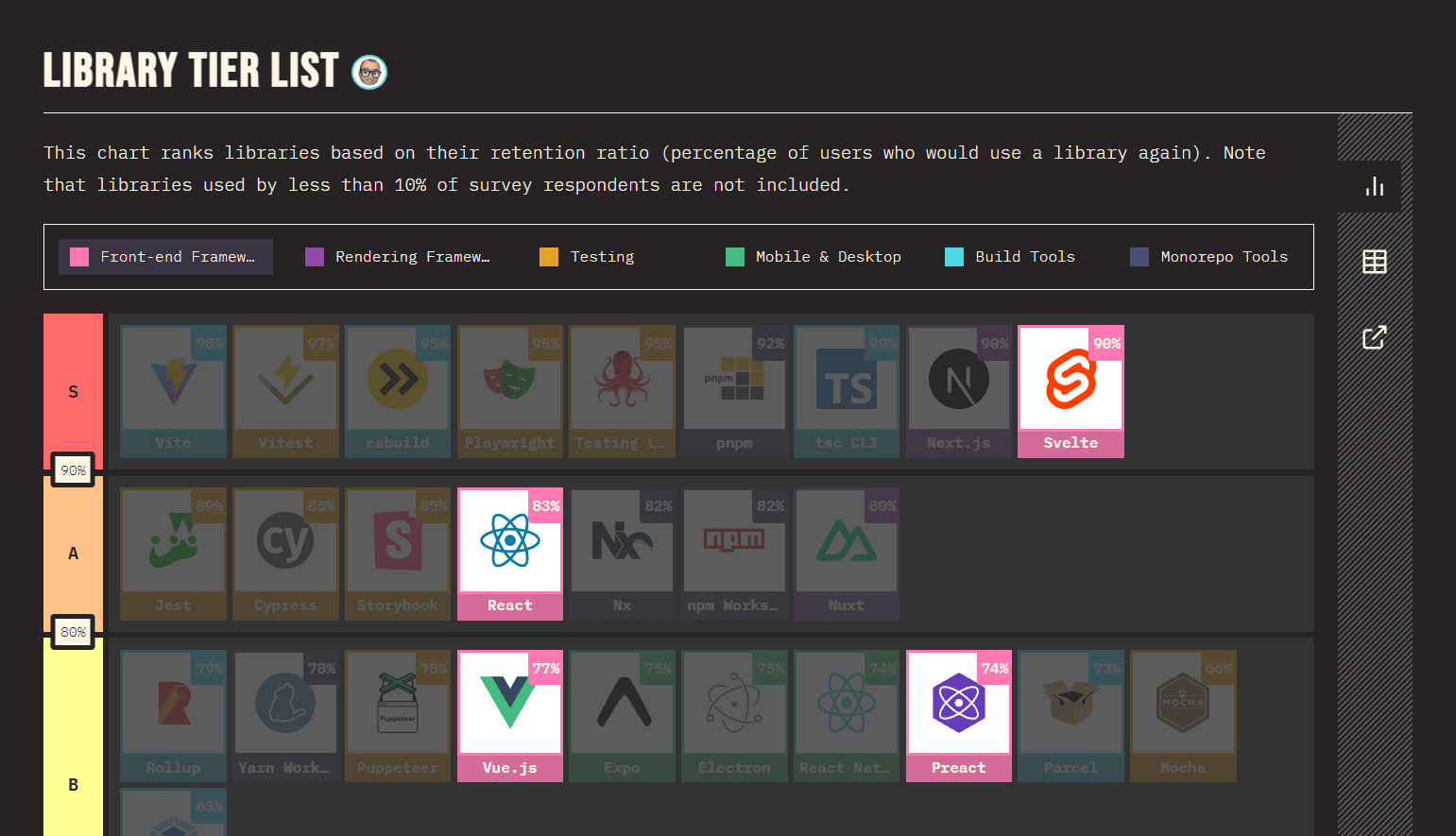Click the author avatar beside the title
The width and height of the screenshot is (1456, 836).
tap(369, 72)
